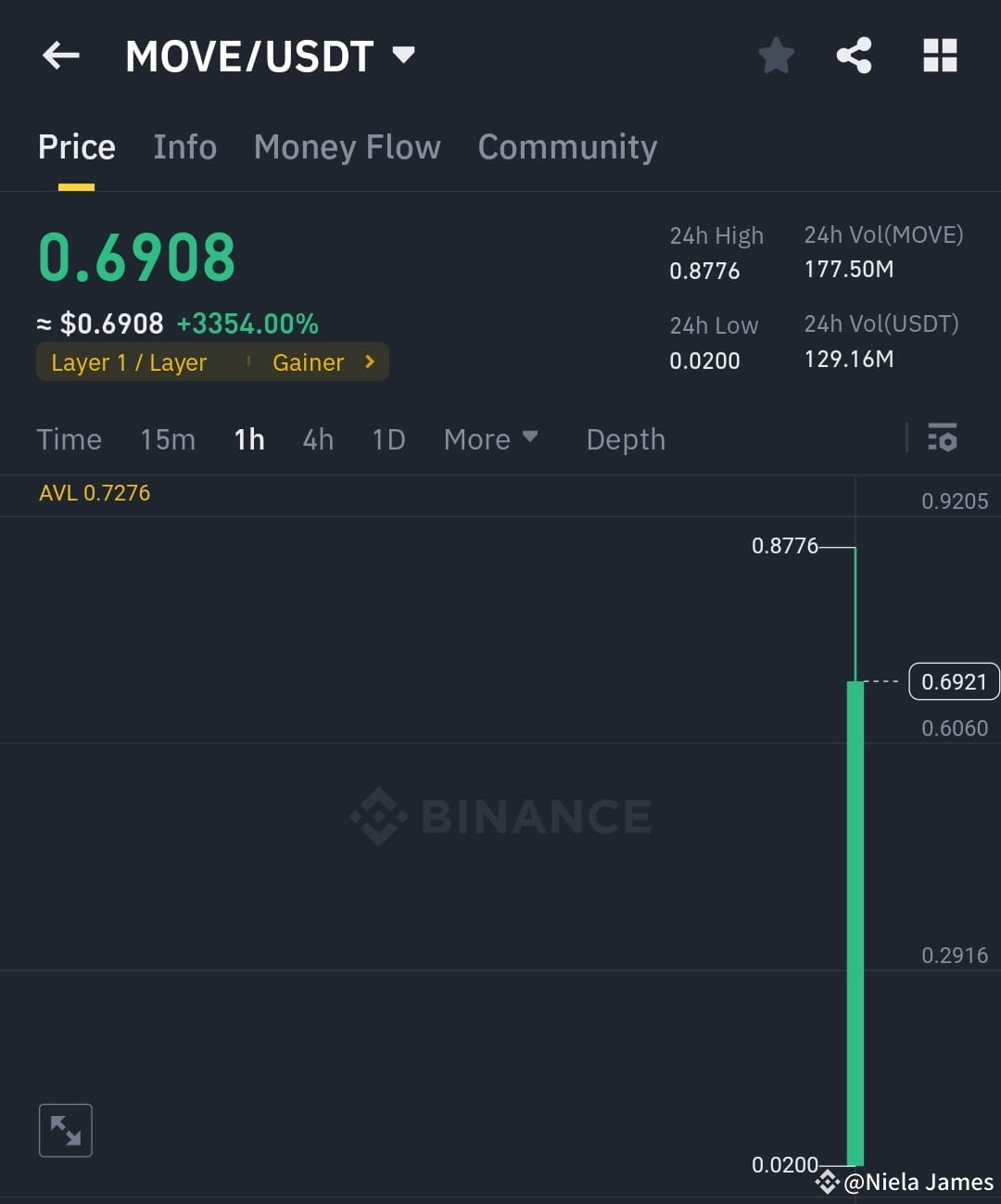
Task: Add MOVE/USDT to favorites via star
Action: coord(776,56)
